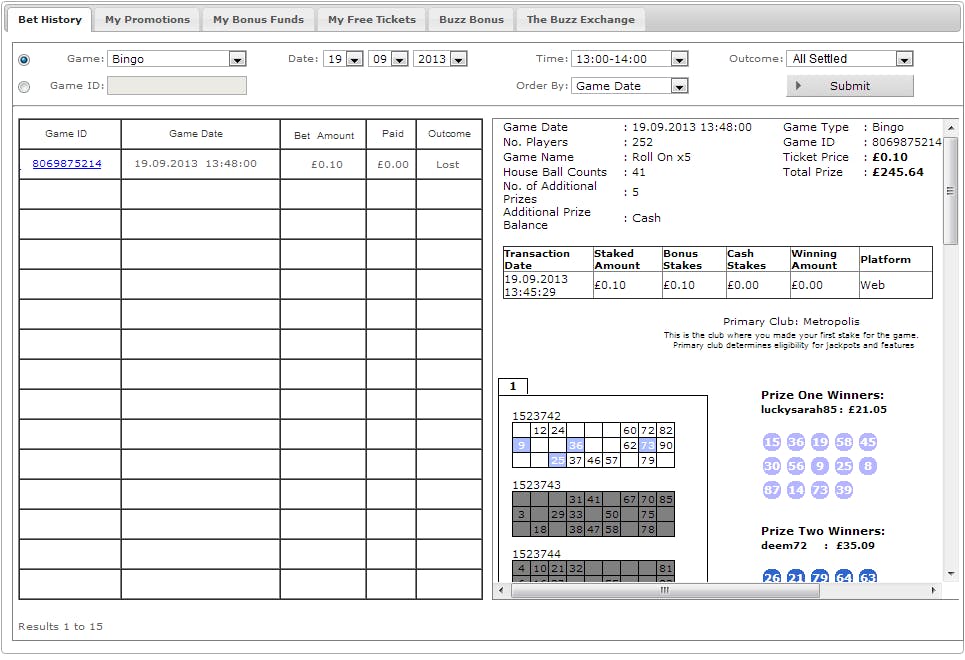
Task: Click the Paid column header
Action: (x=392, y=134)
